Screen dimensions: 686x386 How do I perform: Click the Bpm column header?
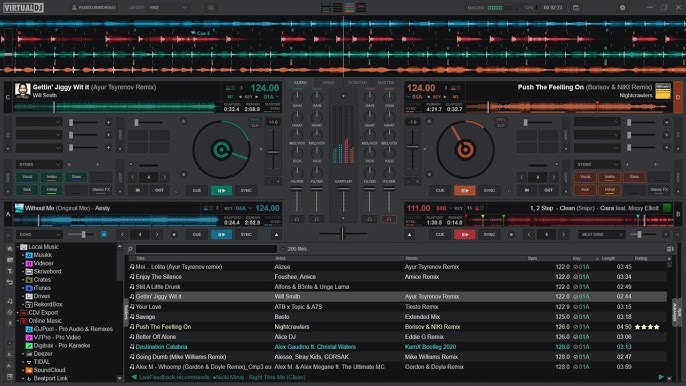click(532, 258)
